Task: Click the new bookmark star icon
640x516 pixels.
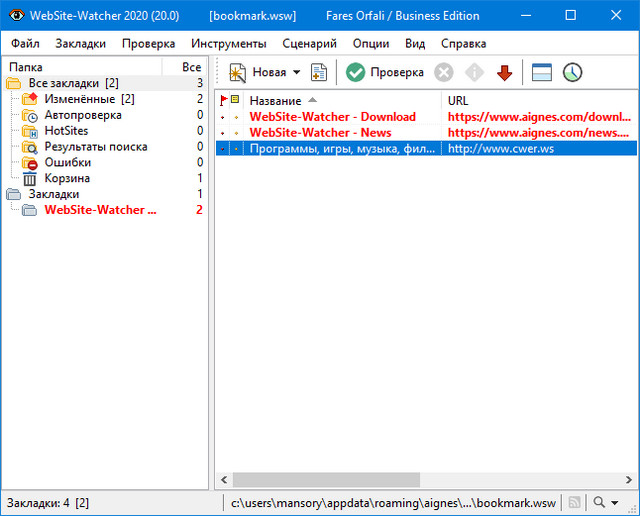Action: 238,73
